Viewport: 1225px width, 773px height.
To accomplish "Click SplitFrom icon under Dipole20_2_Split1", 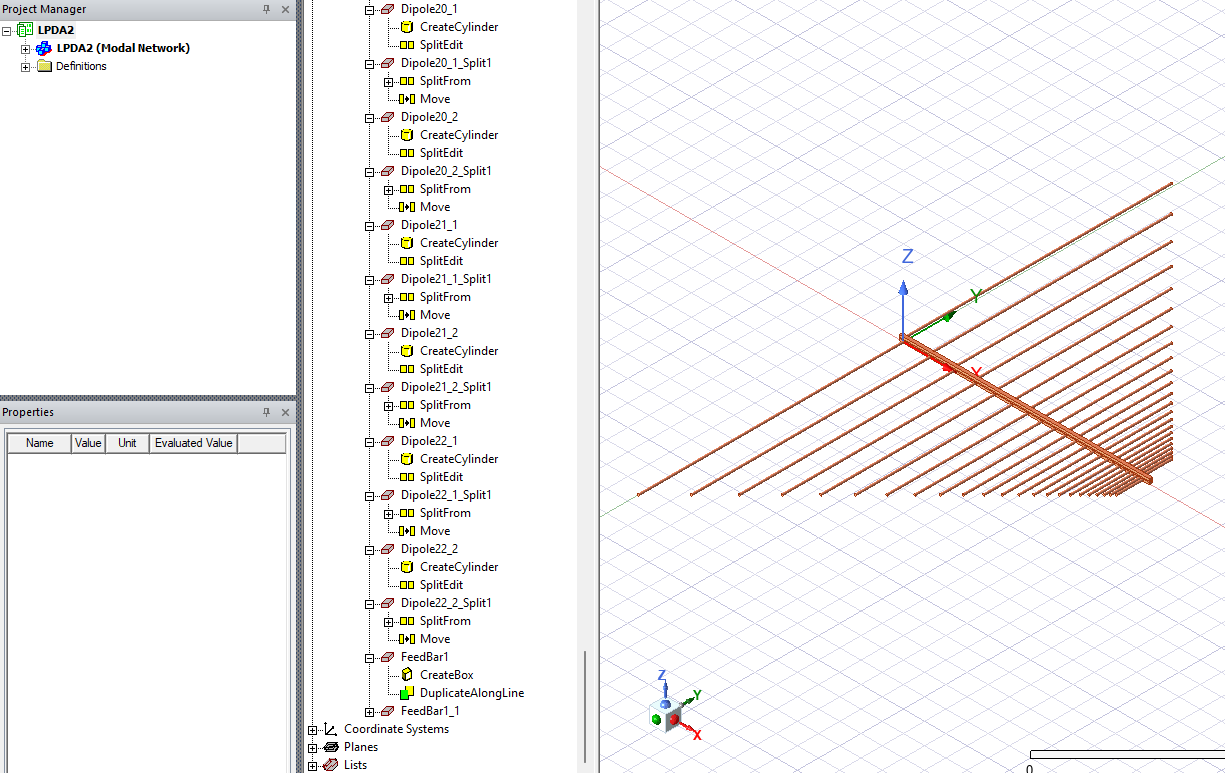I will (x=407, y=189).
